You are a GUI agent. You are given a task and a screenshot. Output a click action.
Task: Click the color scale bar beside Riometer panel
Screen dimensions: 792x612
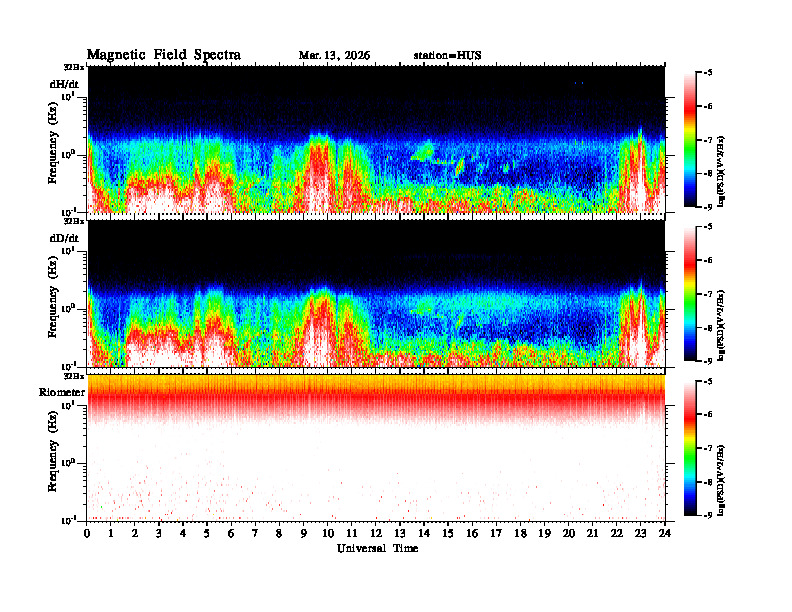coord(690,448)
